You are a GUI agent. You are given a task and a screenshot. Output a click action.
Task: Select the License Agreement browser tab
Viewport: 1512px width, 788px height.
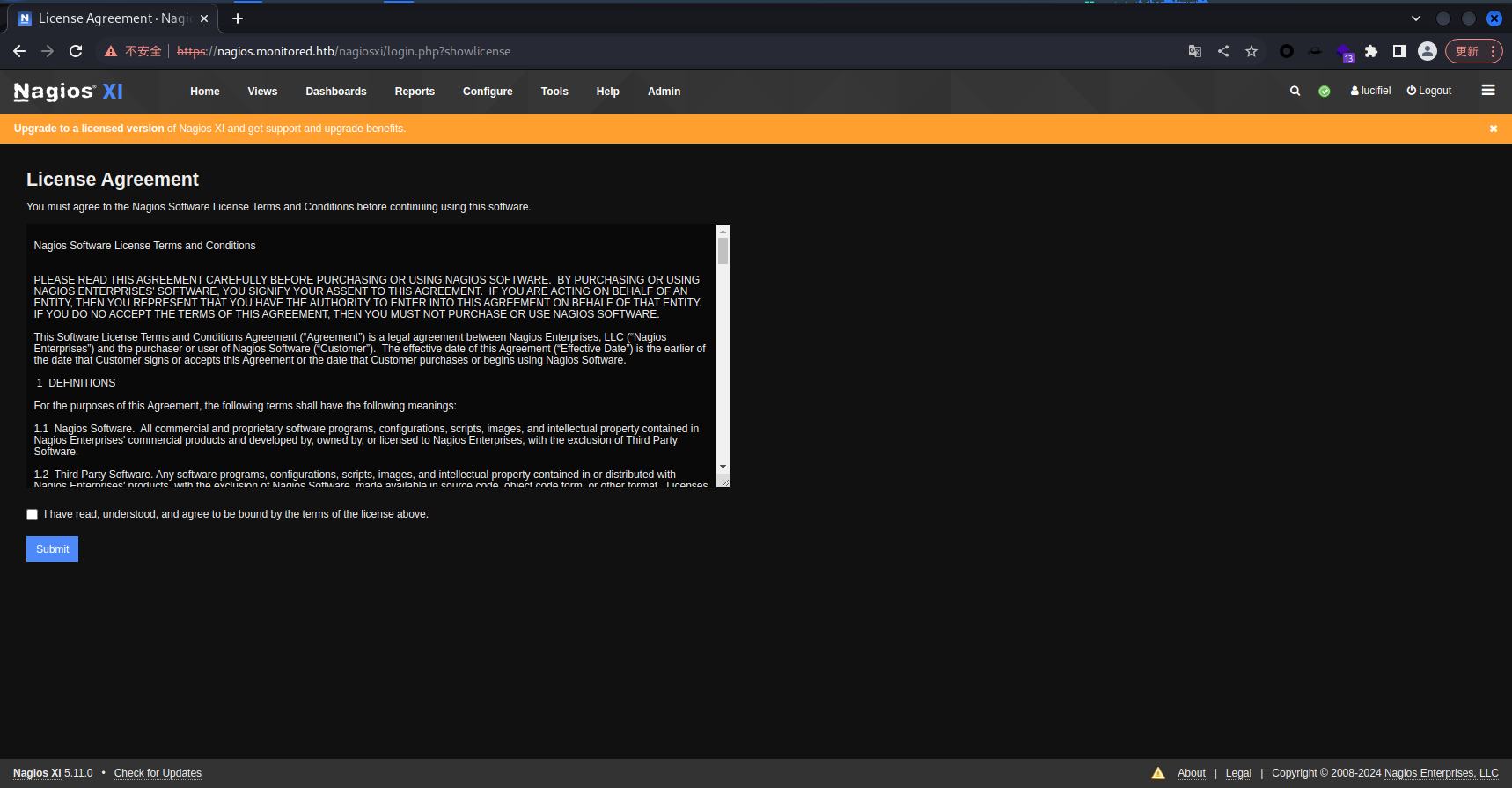pyautogui.click(x=113, y=18)
